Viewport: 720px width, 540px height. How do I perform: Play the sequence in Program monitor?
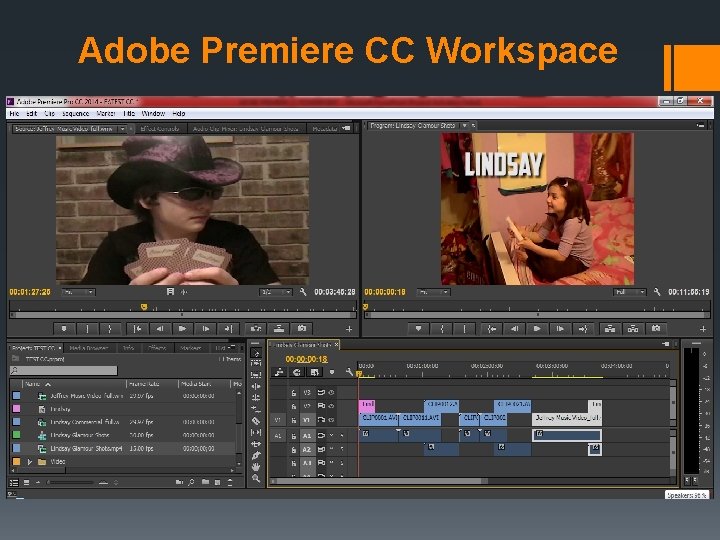click(x=536, y=328)
